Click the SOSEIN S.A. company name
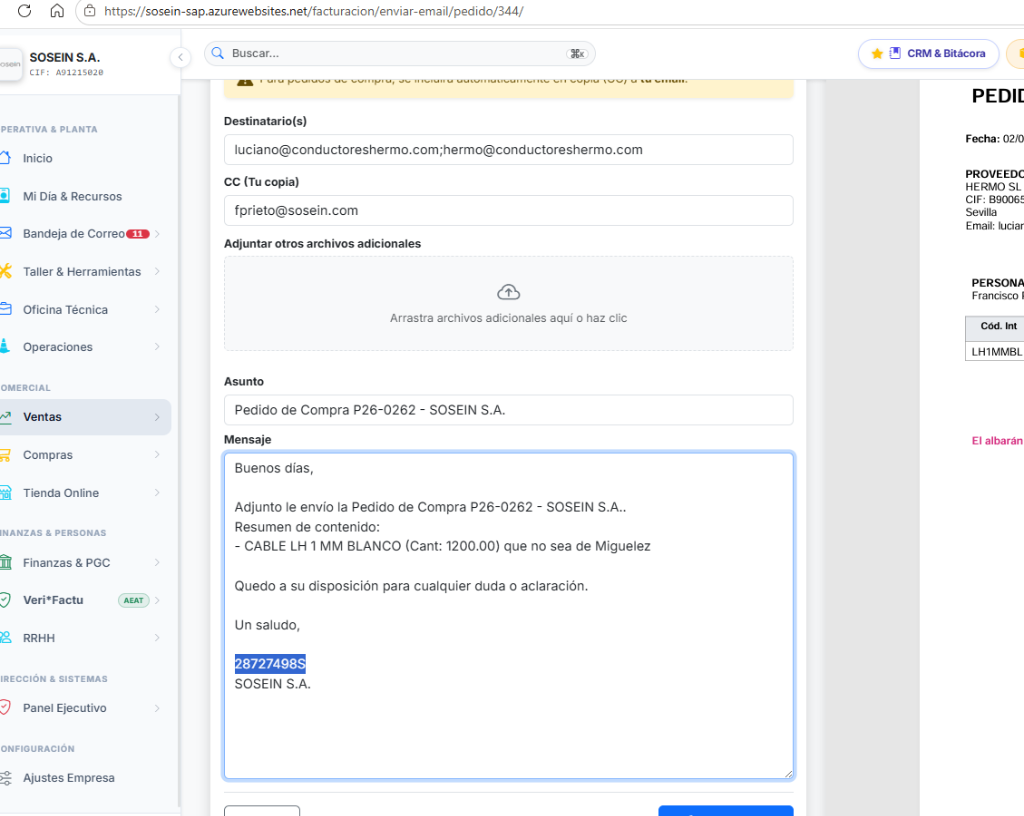Viewport: 1024px width, 816px height. 65,57
